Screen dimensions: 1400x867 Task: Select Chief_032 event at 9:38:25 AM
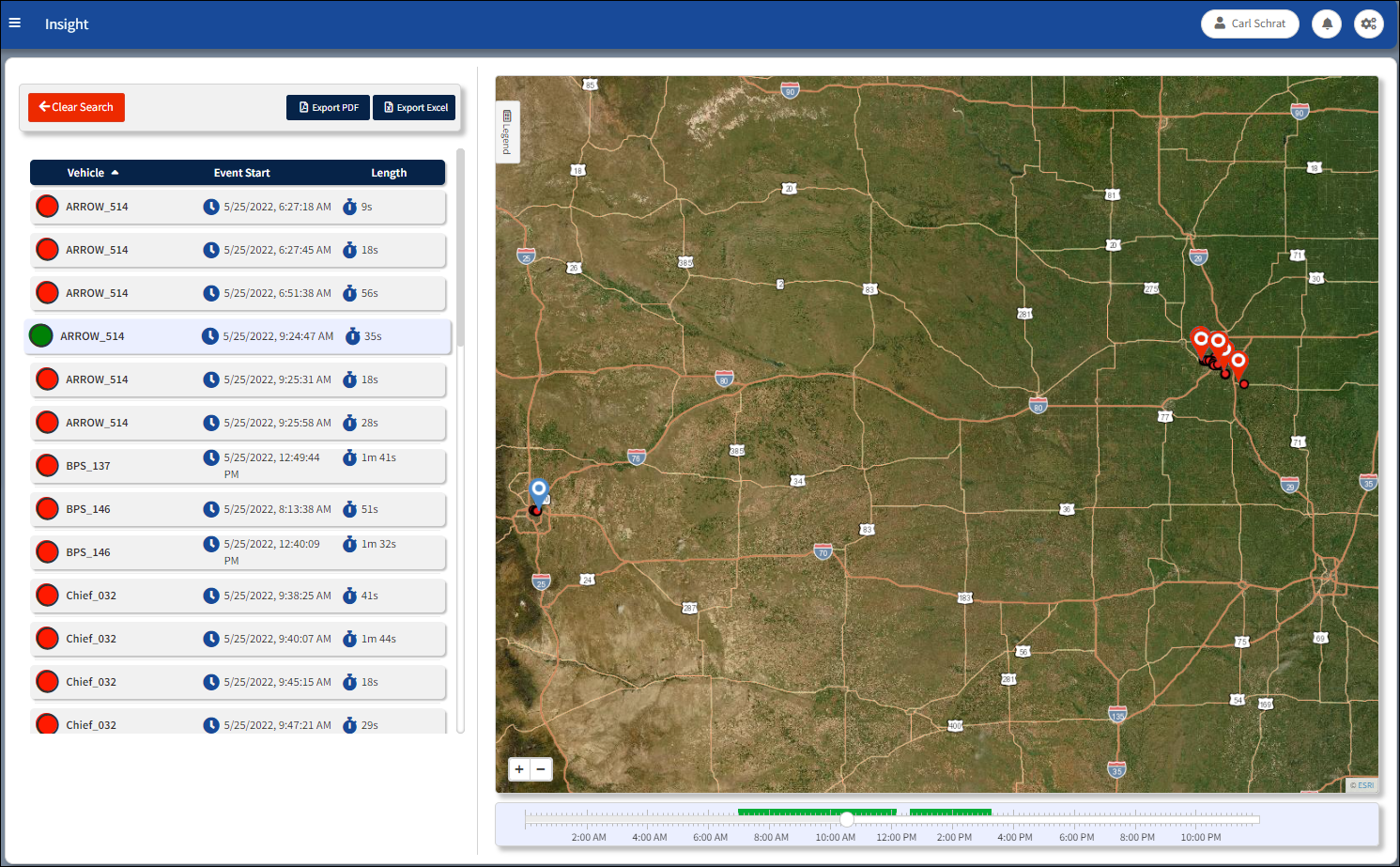(x=238, y=596)
